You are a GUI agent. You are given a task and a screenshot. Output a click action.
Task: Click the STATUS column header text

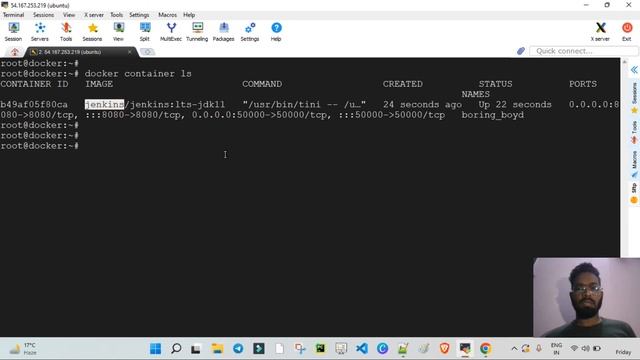click(x=496, y=84)
